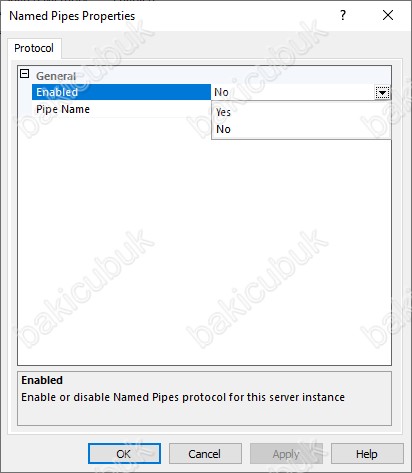Screen dimensions: 412x473
Task: Collapse the General section with minus box
Action: (25, 74)
